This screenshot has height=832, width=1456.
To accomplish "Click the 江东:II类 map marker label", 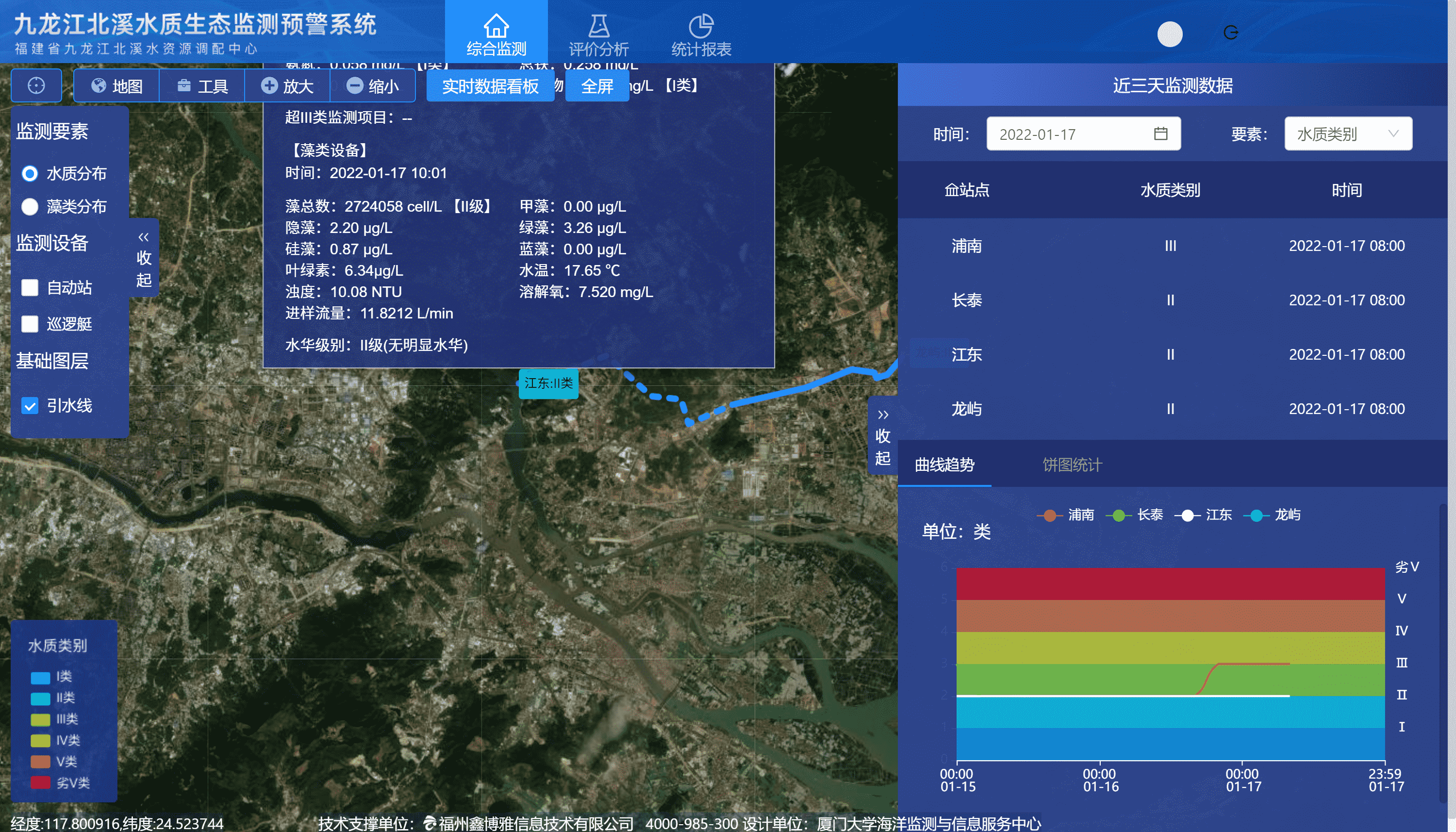I will (x=548, y=383).
